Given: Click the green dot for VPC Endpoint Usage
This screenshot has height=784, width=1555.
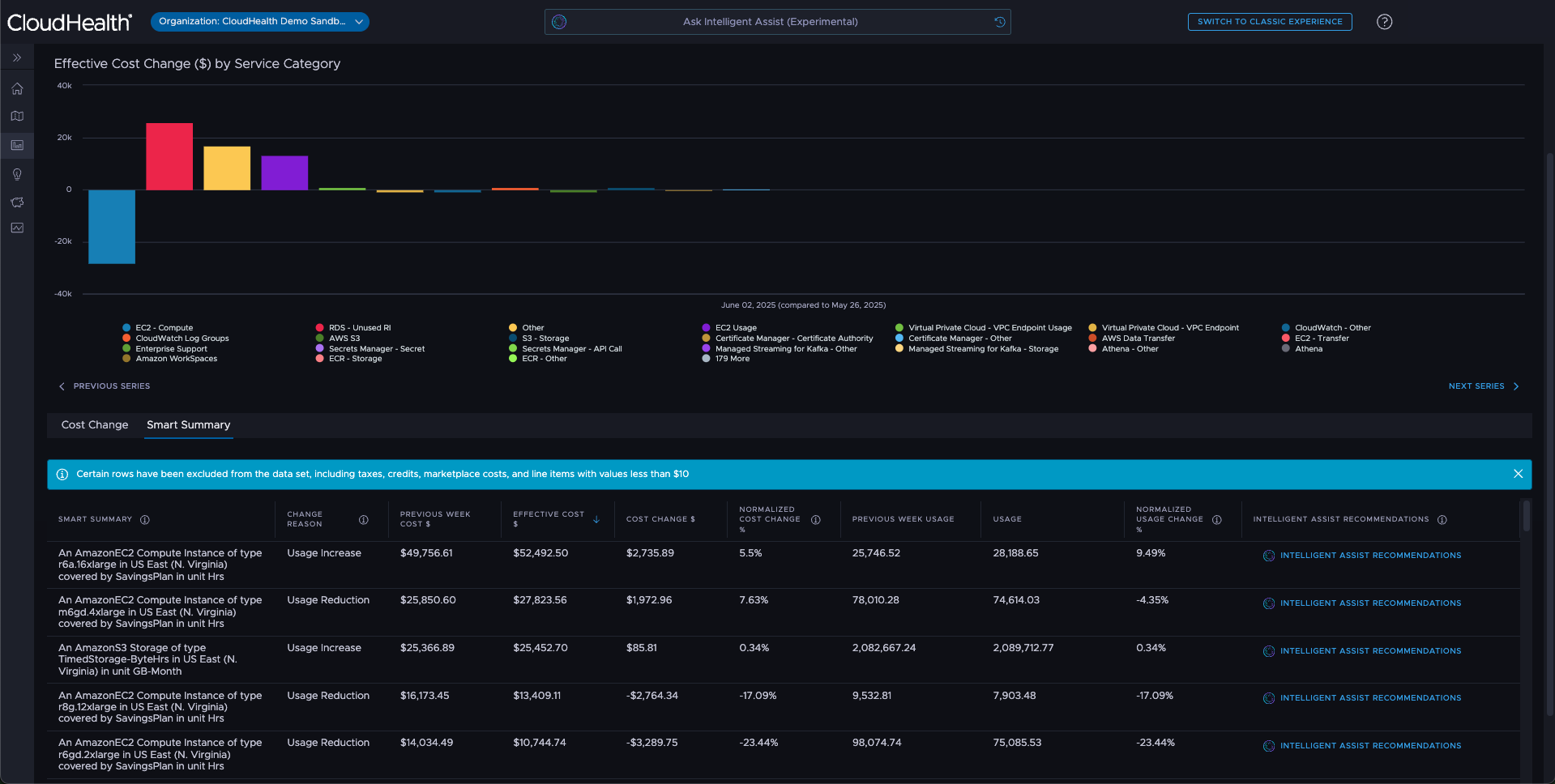Looking at the screenshot, I should click(899, 328).
